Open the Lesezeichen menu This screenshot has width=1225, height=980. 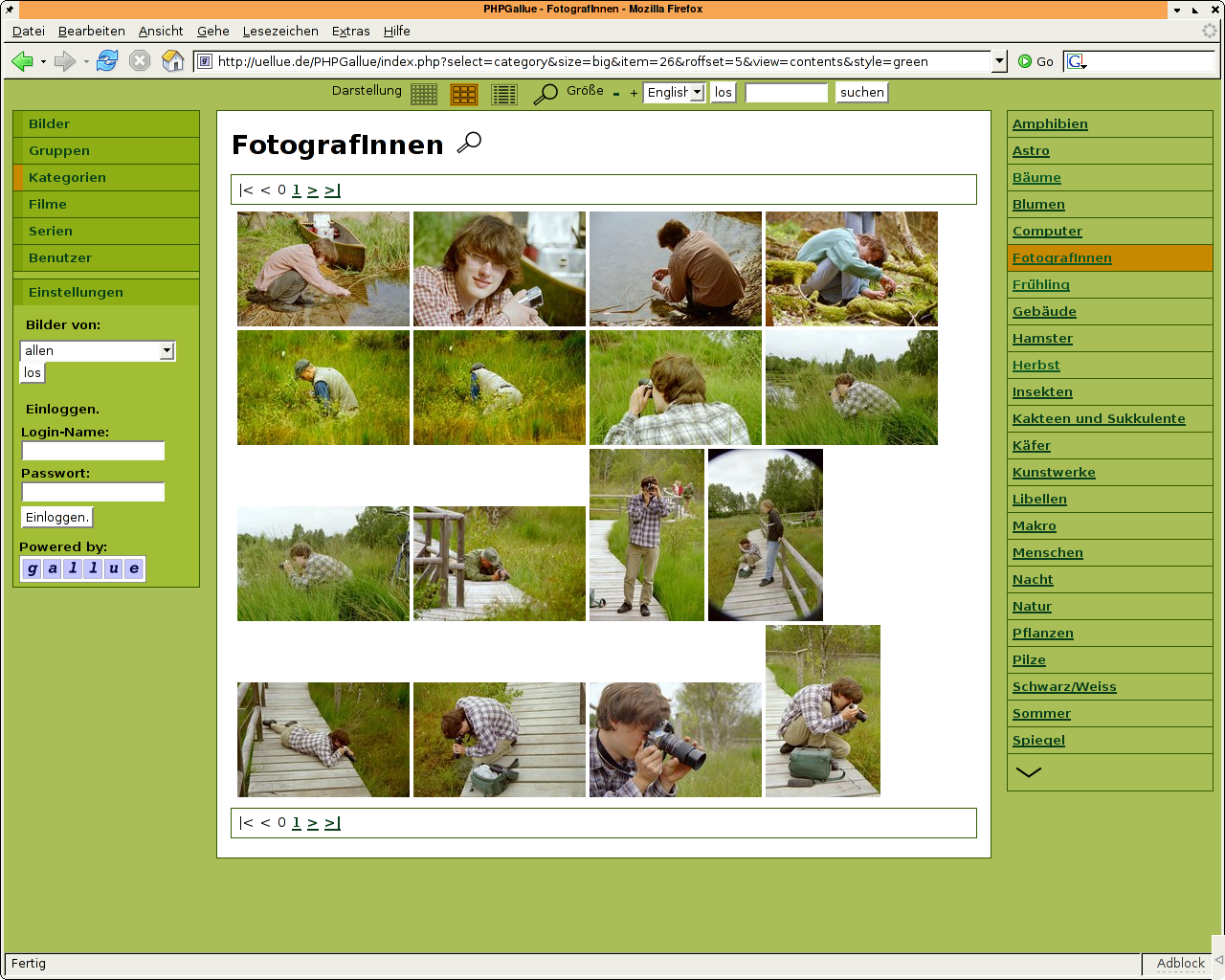click(280, 31)
